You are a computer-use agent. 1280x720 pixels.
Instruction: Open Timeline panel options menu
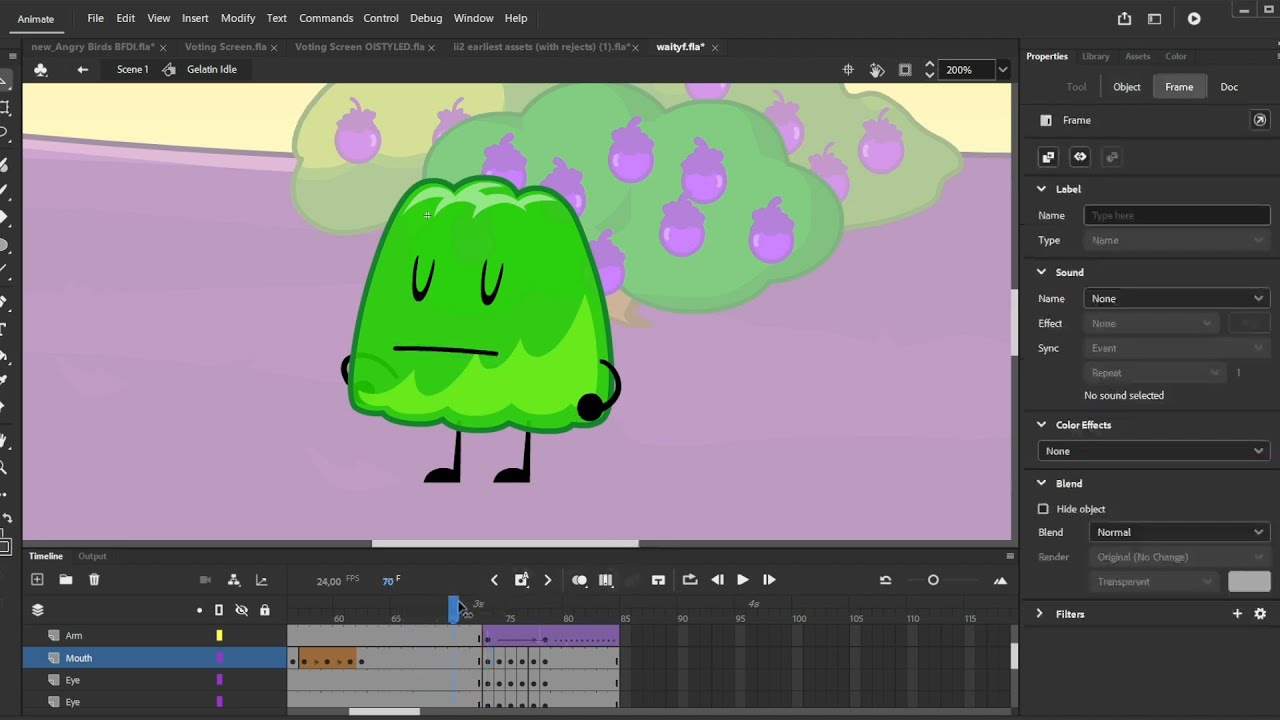pos(1010,556)
